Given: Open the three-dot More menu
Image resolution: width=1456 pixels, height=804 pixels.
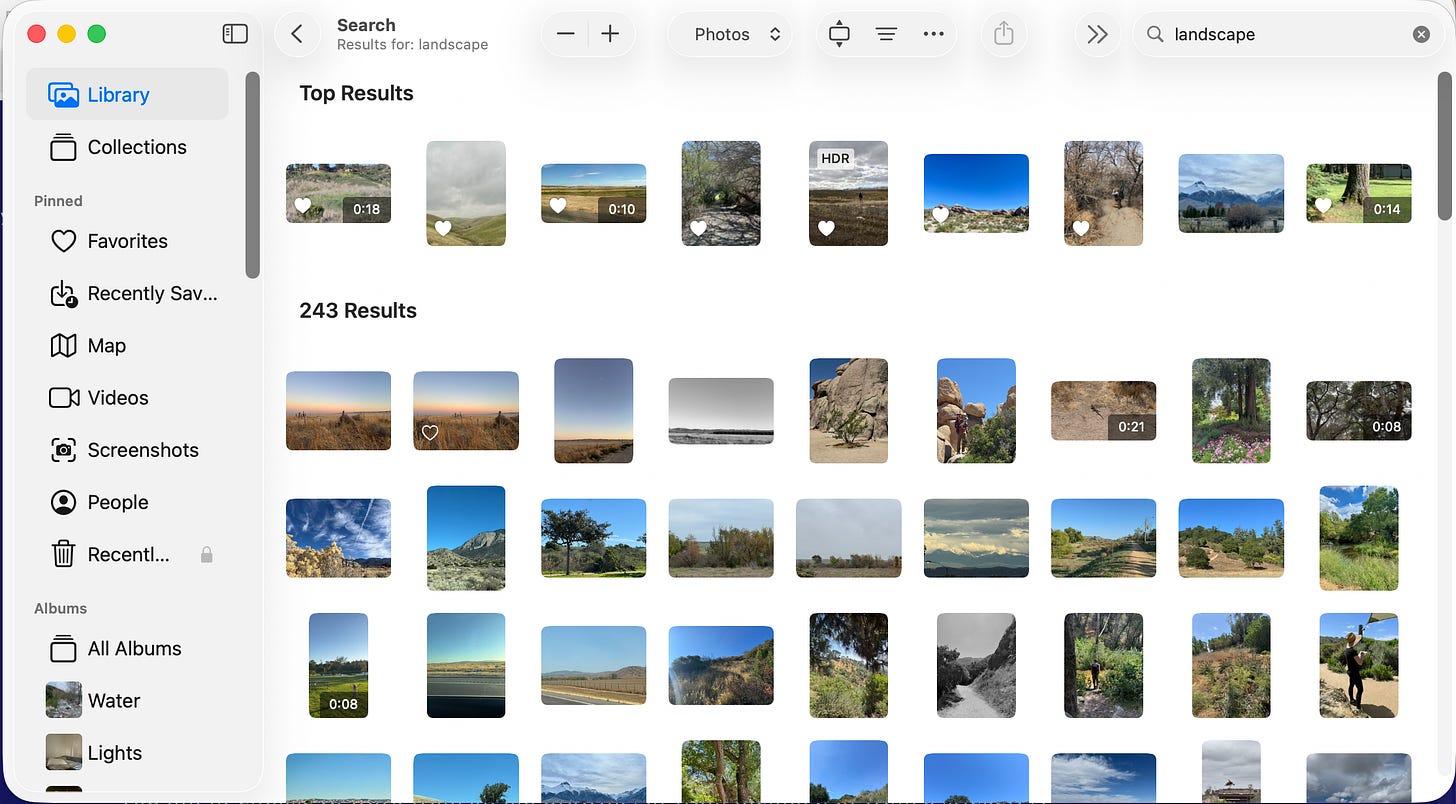Looking at the screenshot, I should click(933, 34).
